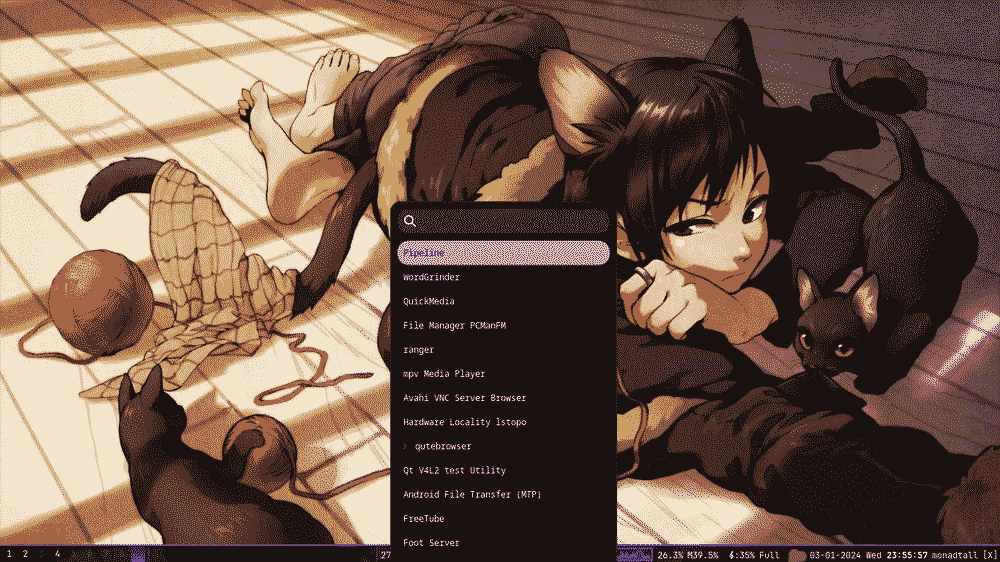The height and width of the screenshot is (562, 1000).
Task: Launch WordGrinder from the list
Action: (431, 277)
